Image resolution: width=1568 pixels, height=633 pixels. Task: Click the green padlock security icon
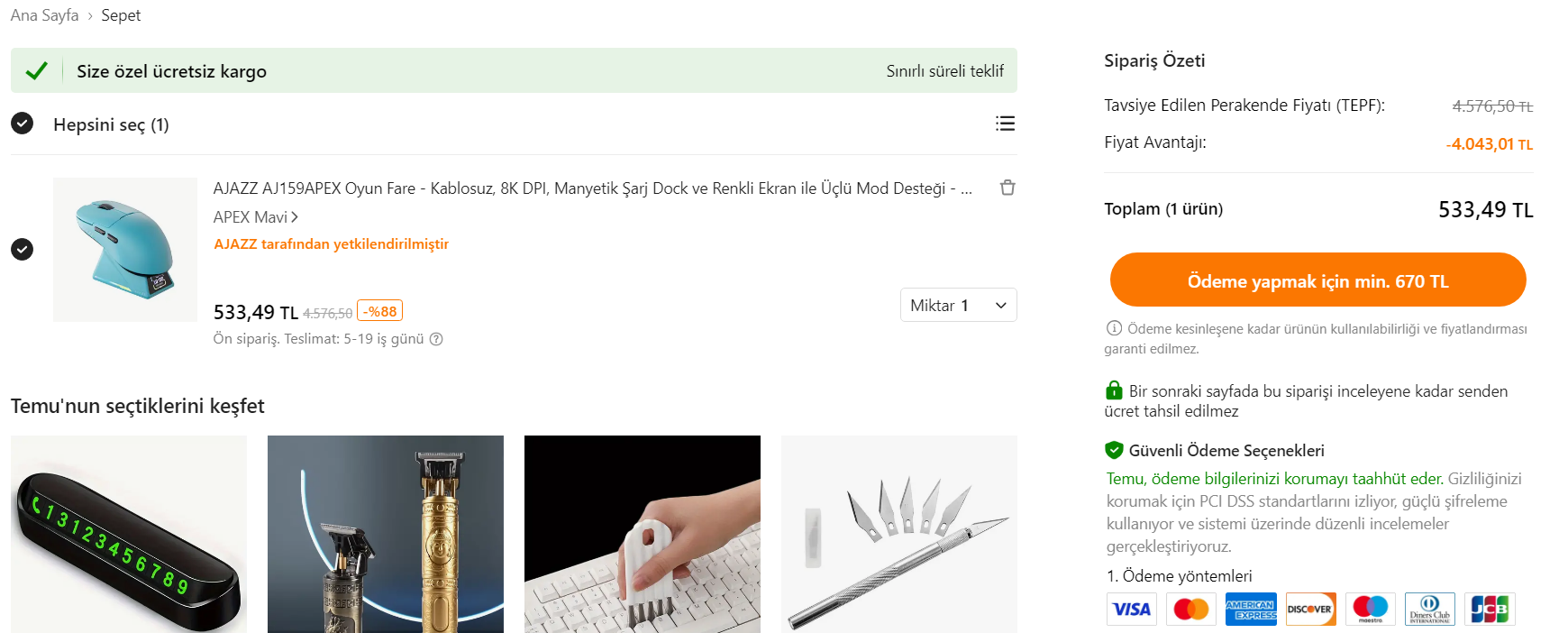click(1114, 390)
